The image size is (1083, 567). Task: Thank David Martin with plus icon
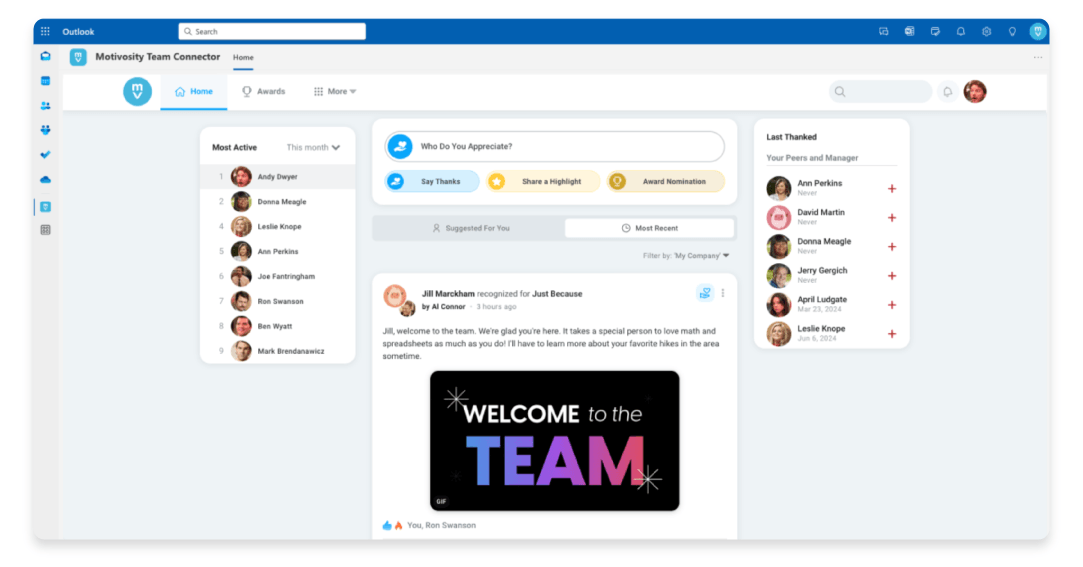click(892, 218)
